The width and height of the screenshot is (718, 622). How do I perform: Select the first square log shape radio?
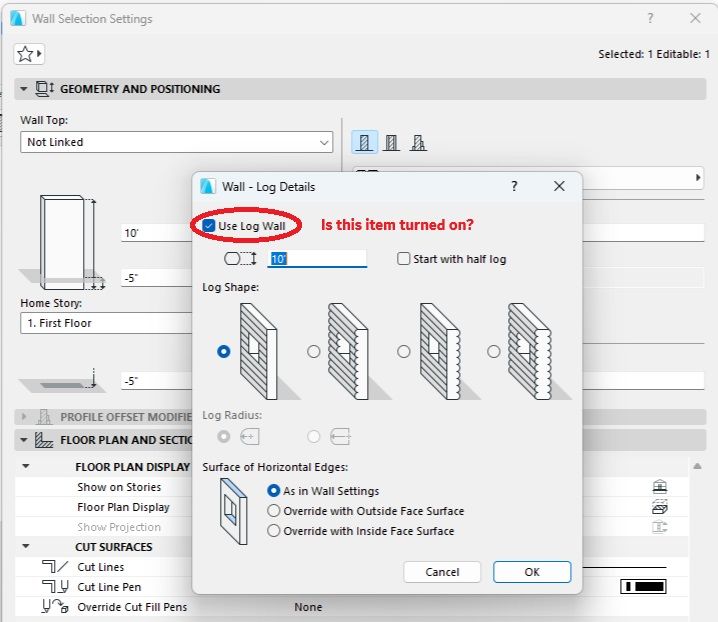[223, 351]
